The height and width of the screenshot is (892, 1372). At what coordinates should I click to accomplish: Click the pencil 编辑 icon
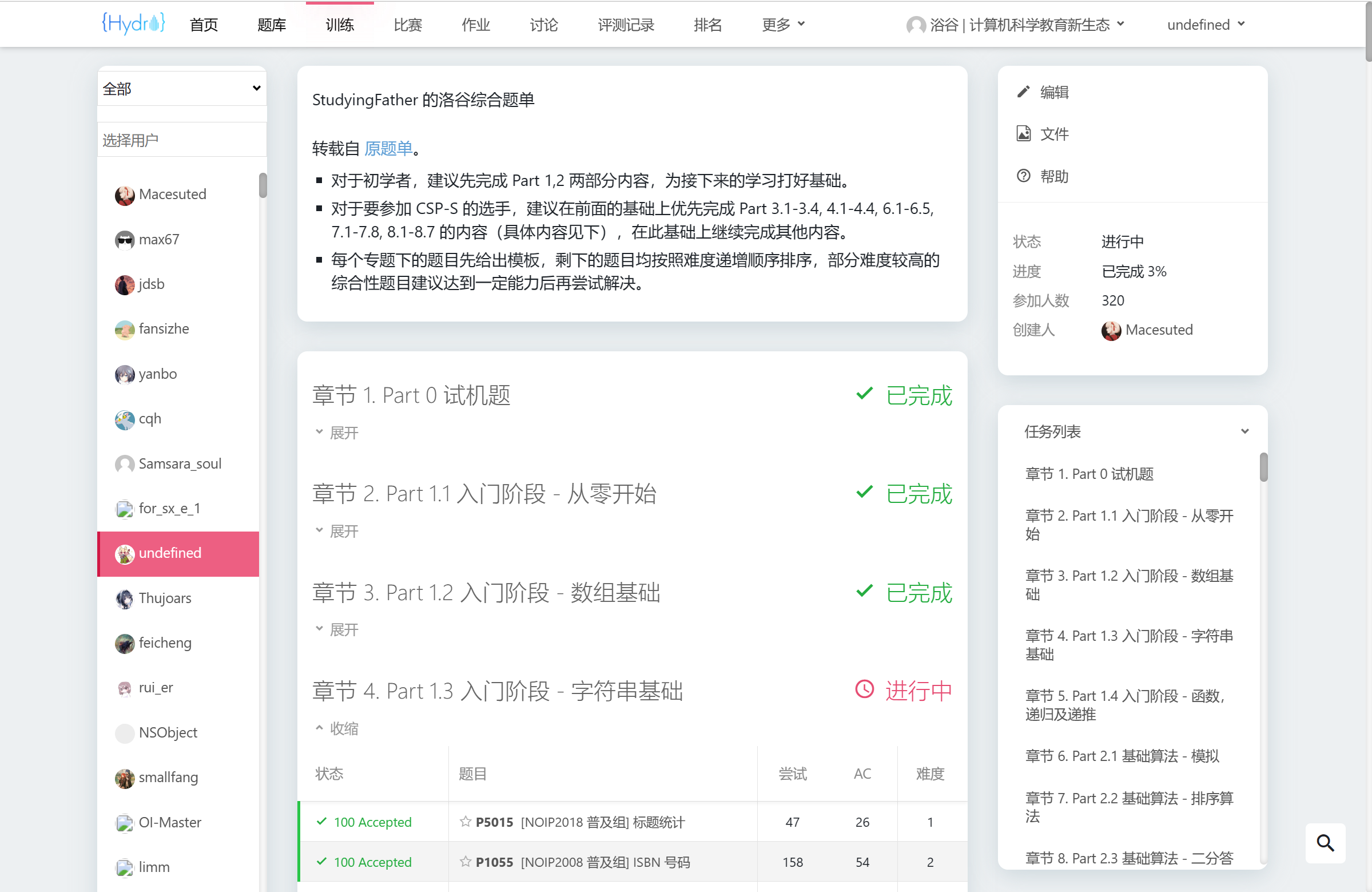(x=1023, y=92)
